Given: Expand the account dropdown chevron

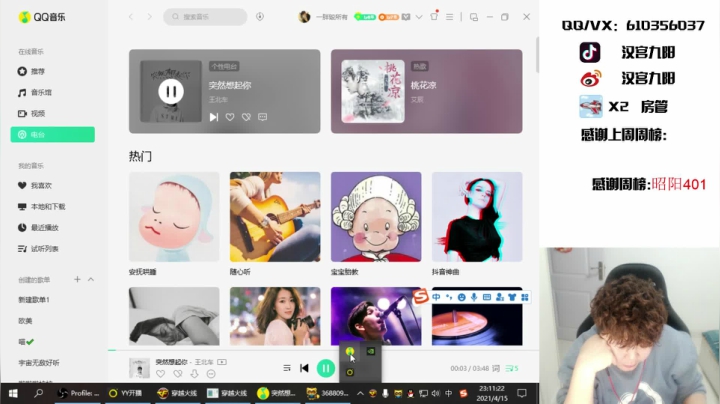Looking at the screenshot, I should tap(419, 17).
